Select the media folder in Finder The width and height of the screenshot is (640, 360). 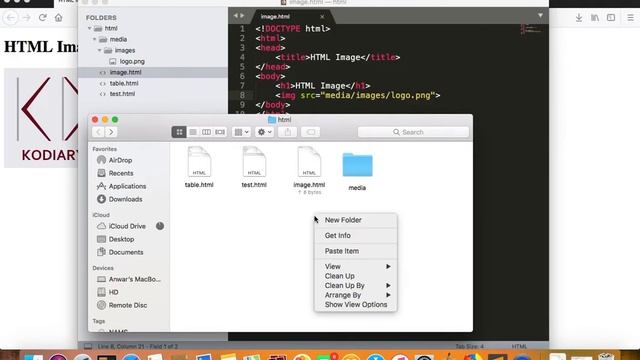coord(357,171)
